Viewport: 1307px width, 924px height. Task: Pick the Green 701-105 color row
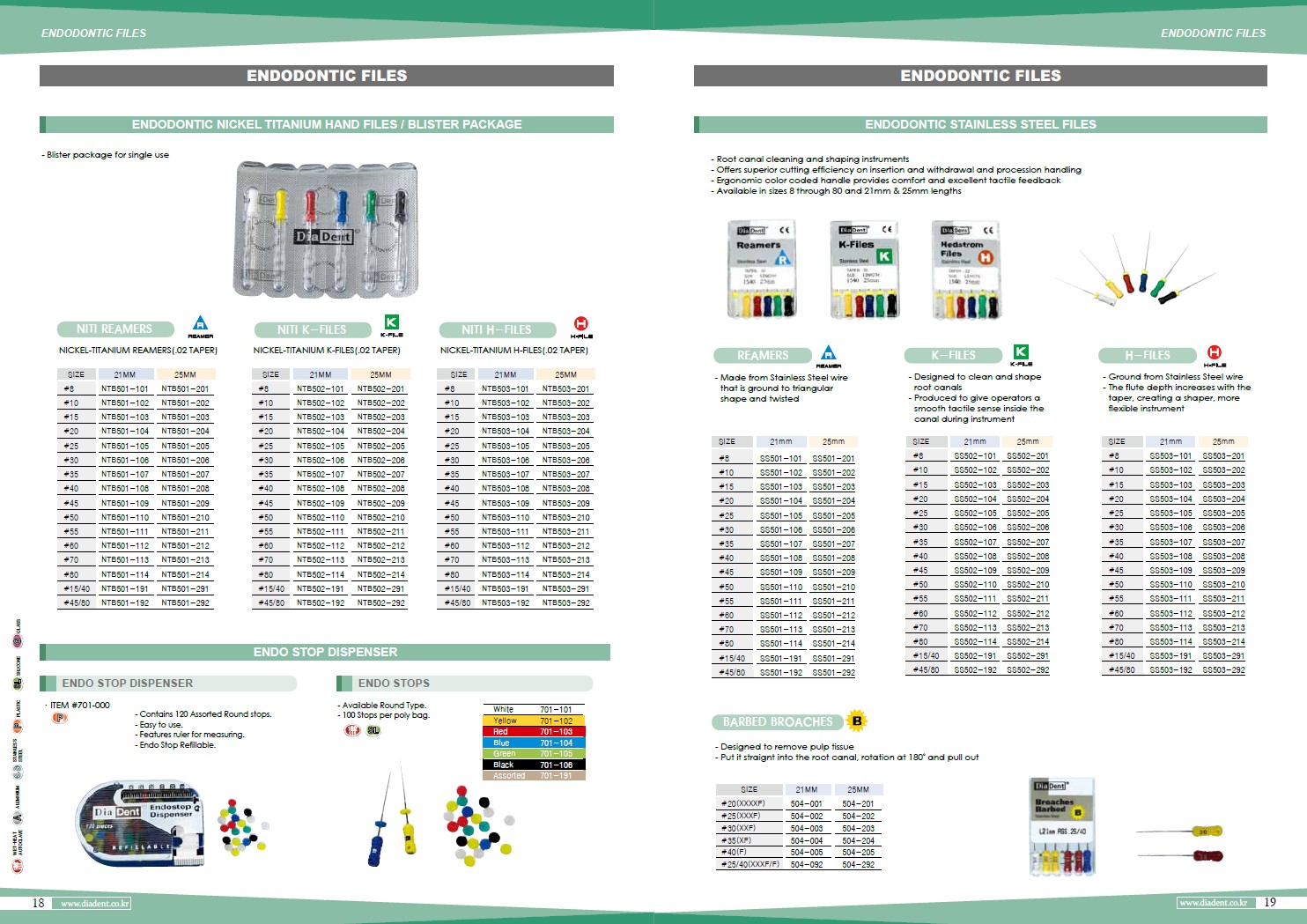click(533, 754)
